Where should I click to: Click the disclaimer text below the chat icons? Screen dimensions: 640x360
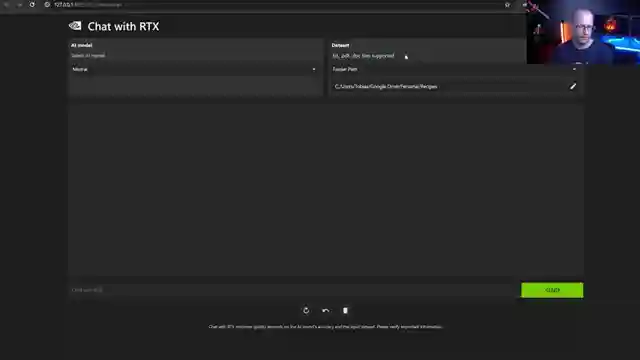click(325, 327)
